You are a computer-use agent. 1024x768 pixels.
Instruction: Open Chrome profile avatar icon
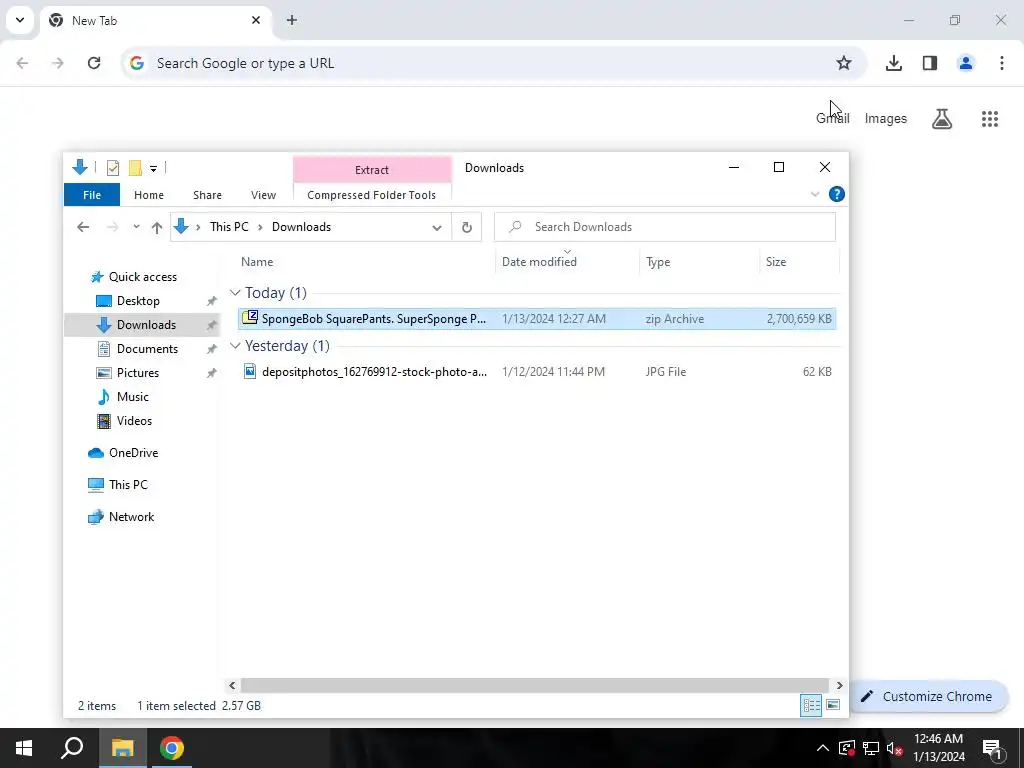[965, 63]
